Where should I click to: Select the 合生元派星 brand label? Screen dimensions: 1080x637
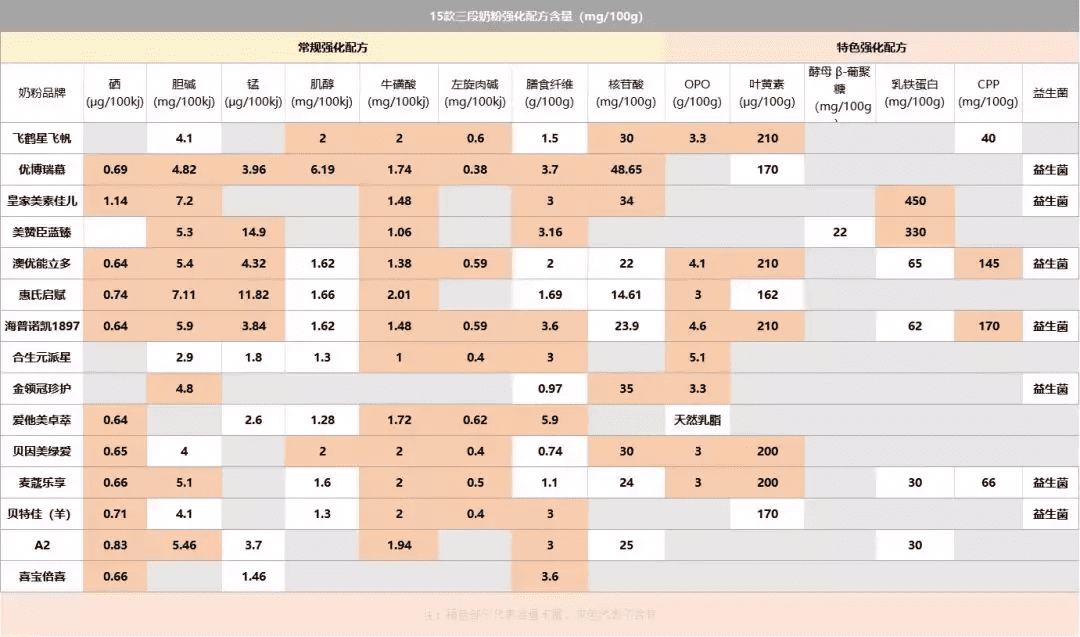42,357
